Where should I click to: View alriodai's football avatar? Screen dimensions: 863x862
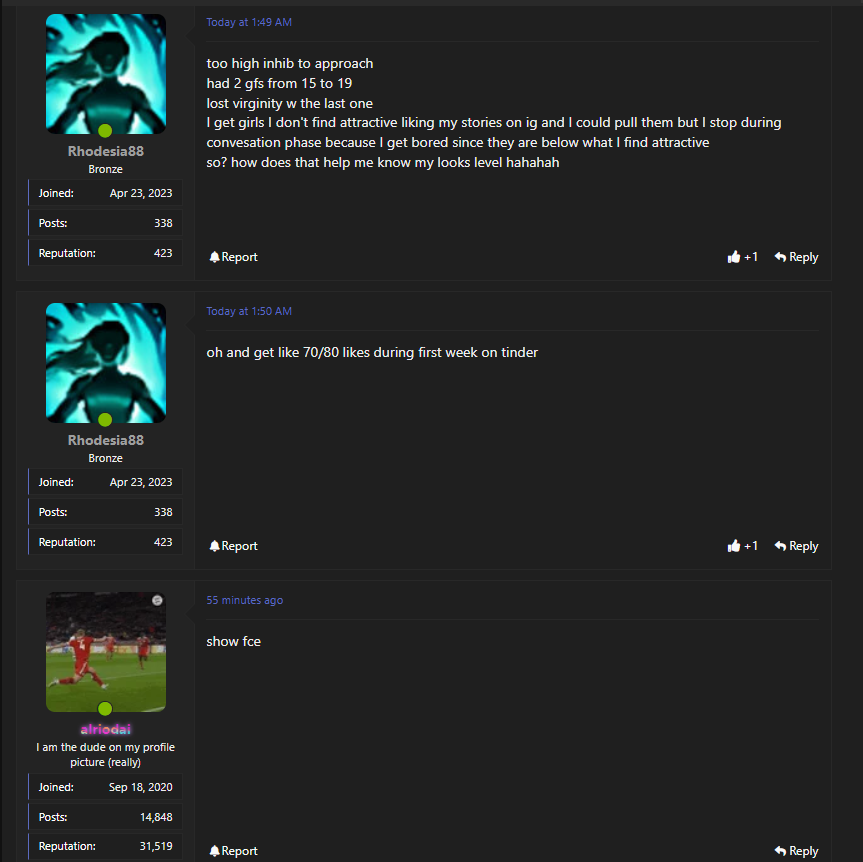click(x=106, y=652)
